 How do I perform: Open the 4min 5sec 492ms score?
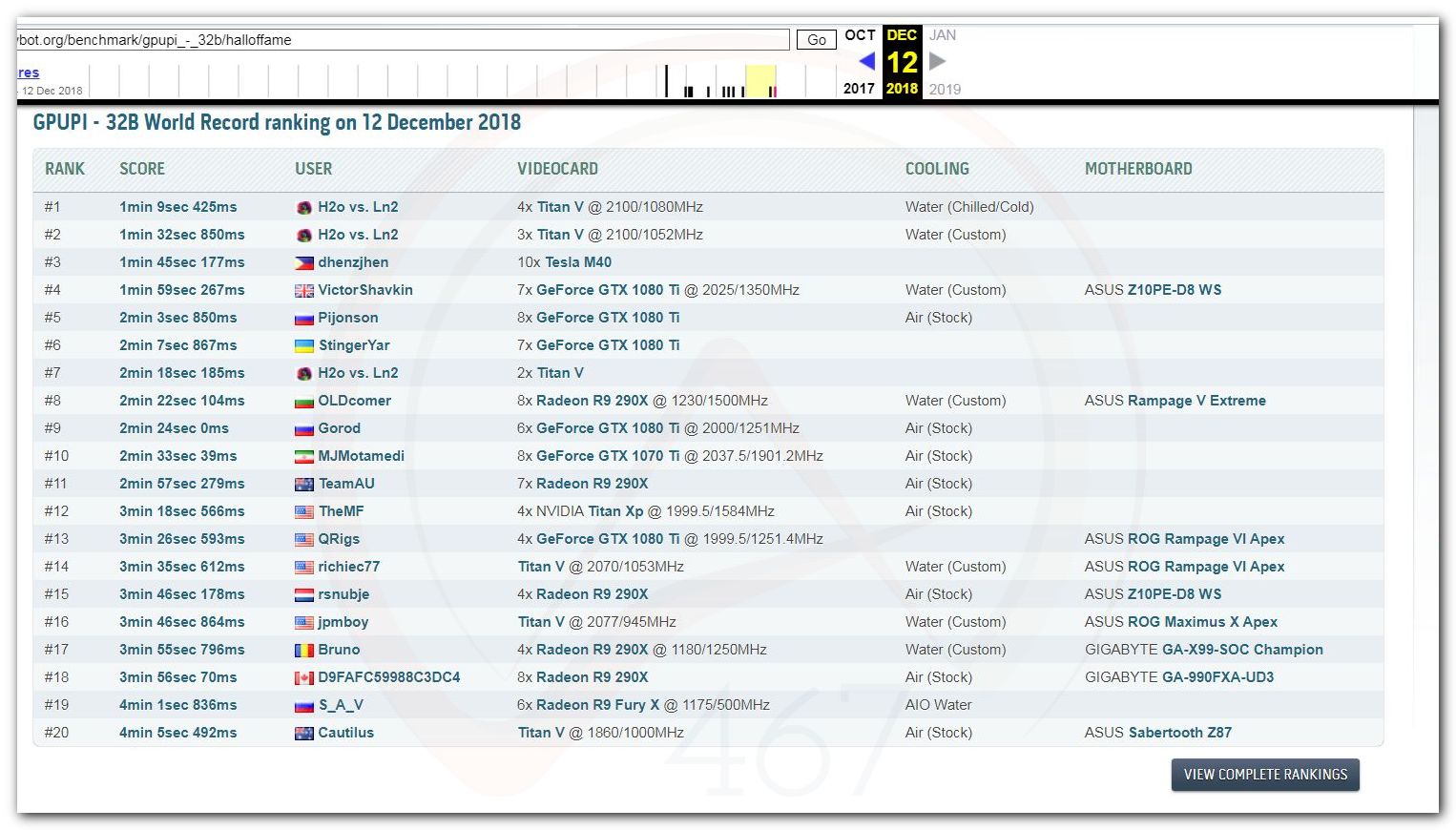(178, 733)
